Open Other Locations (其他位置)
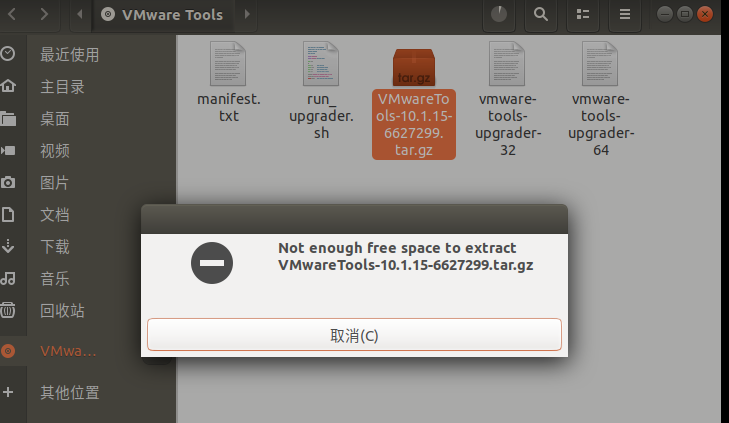Image resolution: width=729 pixels, height=423 pixels. (70, 392)
